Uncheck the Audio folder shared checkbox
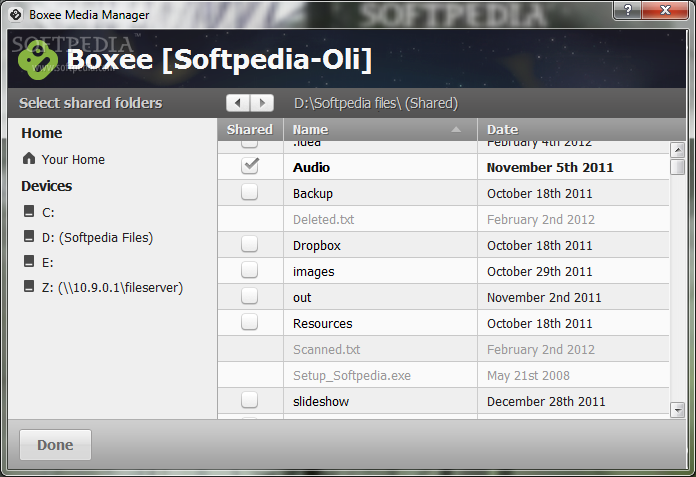The width and height of the screenshot is (696, 477). (x=249, y=166)
